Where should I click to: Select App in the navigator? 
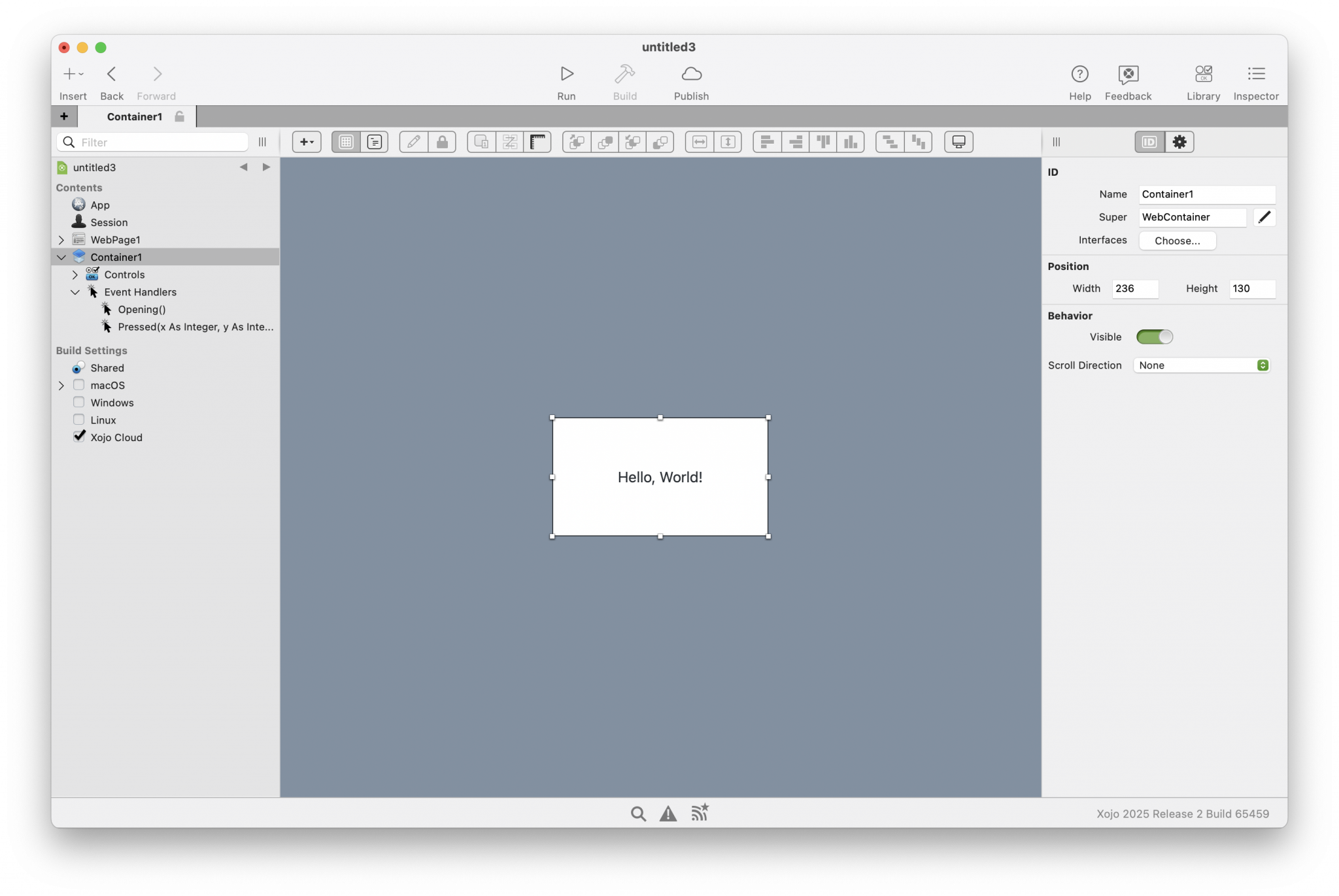tap(100, 205)
